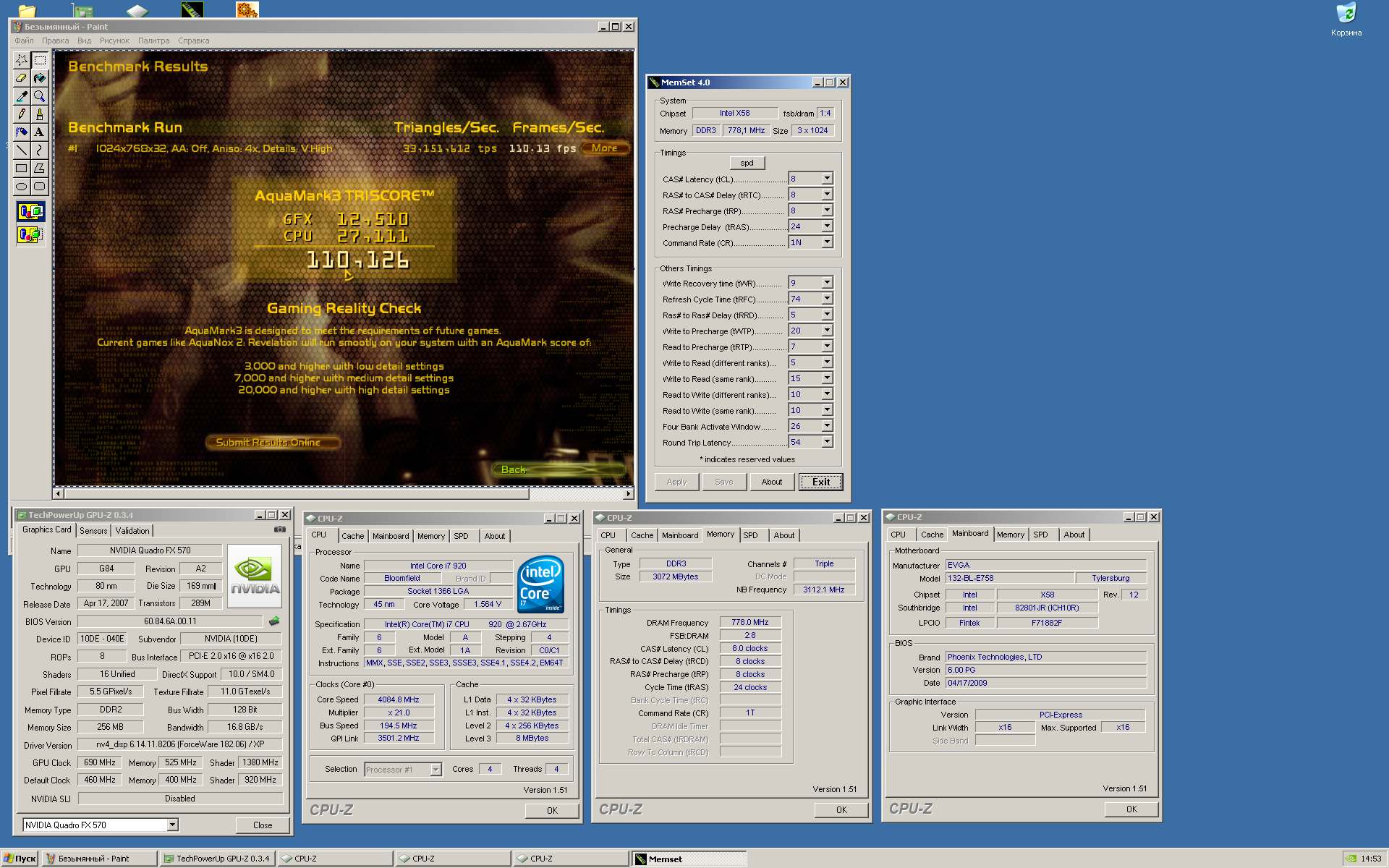Viewport: 1389px width, 868px height.
Task: Select the Curve tool in Paint
Action: pos(40,150)
